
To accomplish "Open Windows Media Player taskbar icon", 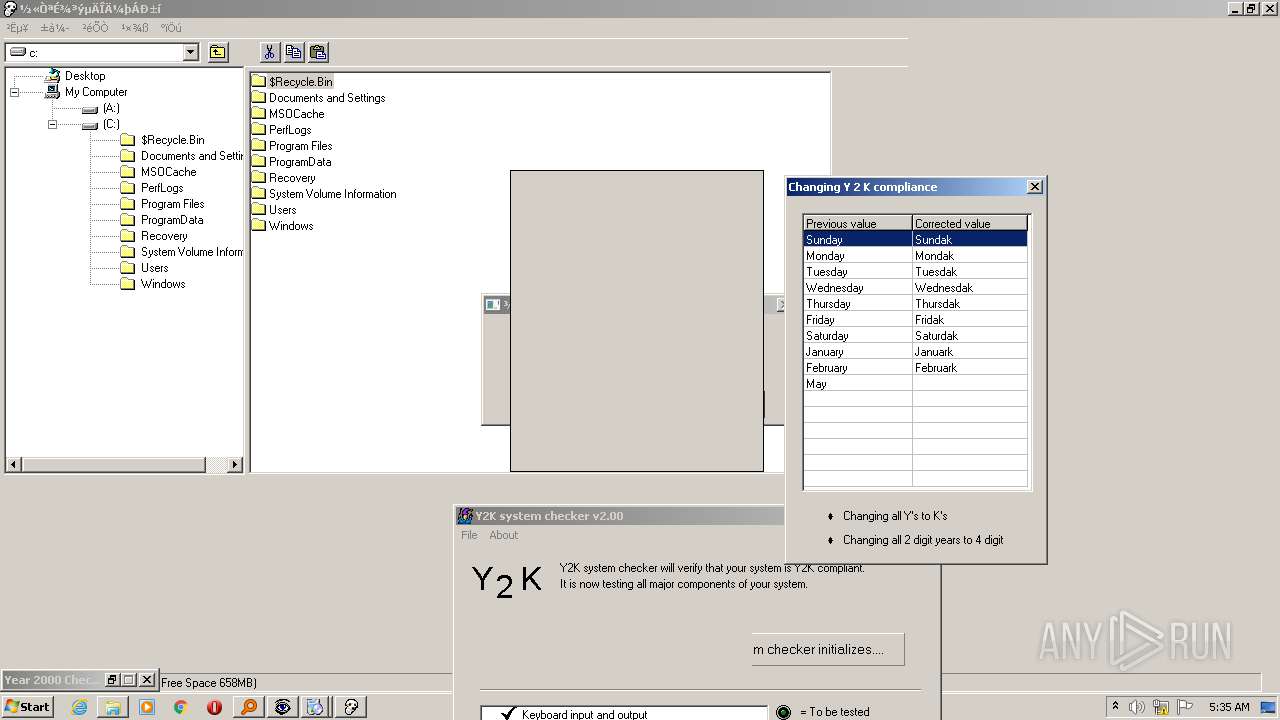I will [147, 707].
